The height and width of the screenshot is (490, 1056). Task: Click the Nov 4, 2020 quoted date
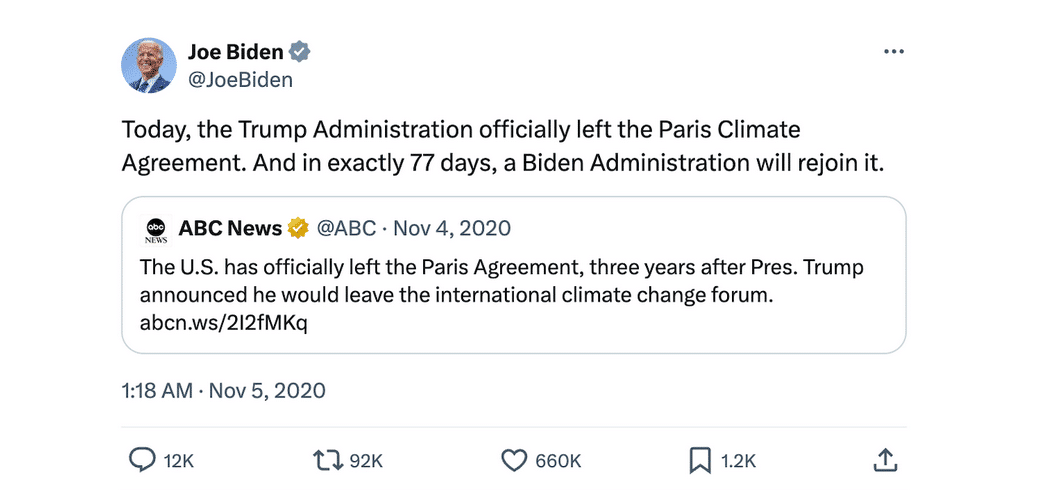click(x=452, y=229)
